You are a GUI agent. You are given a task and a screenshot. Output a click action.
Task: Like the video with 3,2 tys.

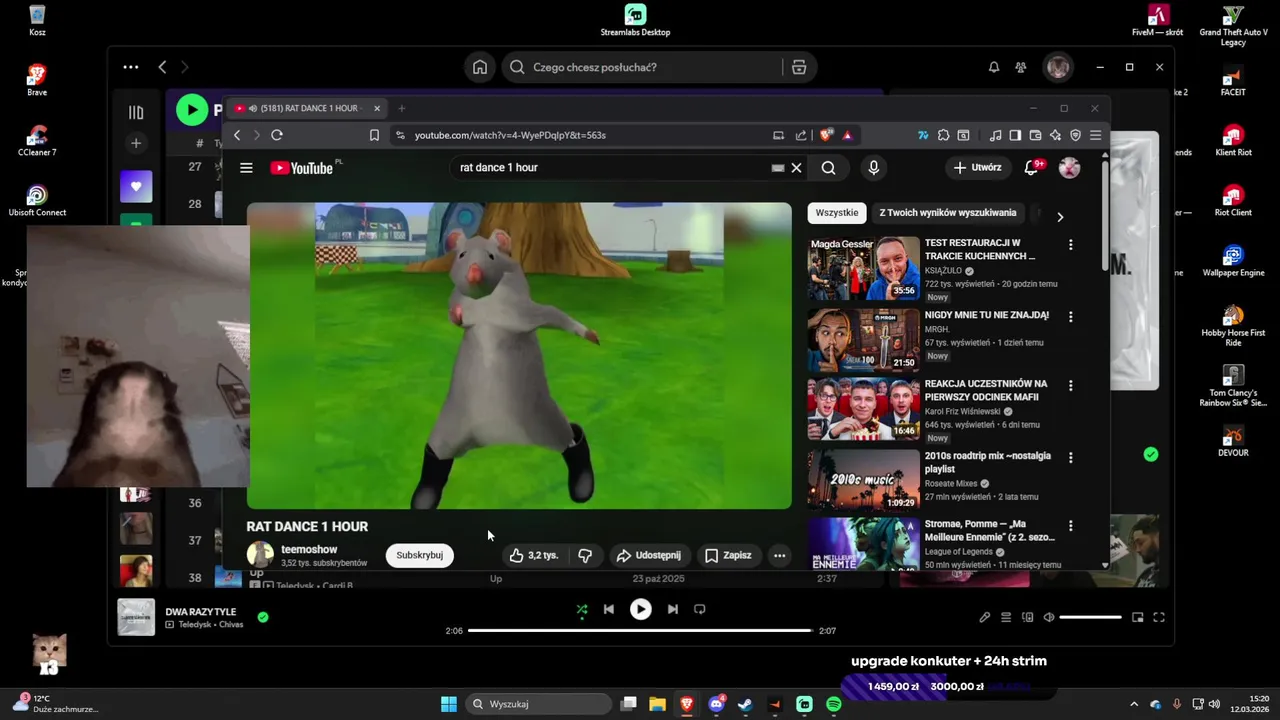(x=534, y=555)
